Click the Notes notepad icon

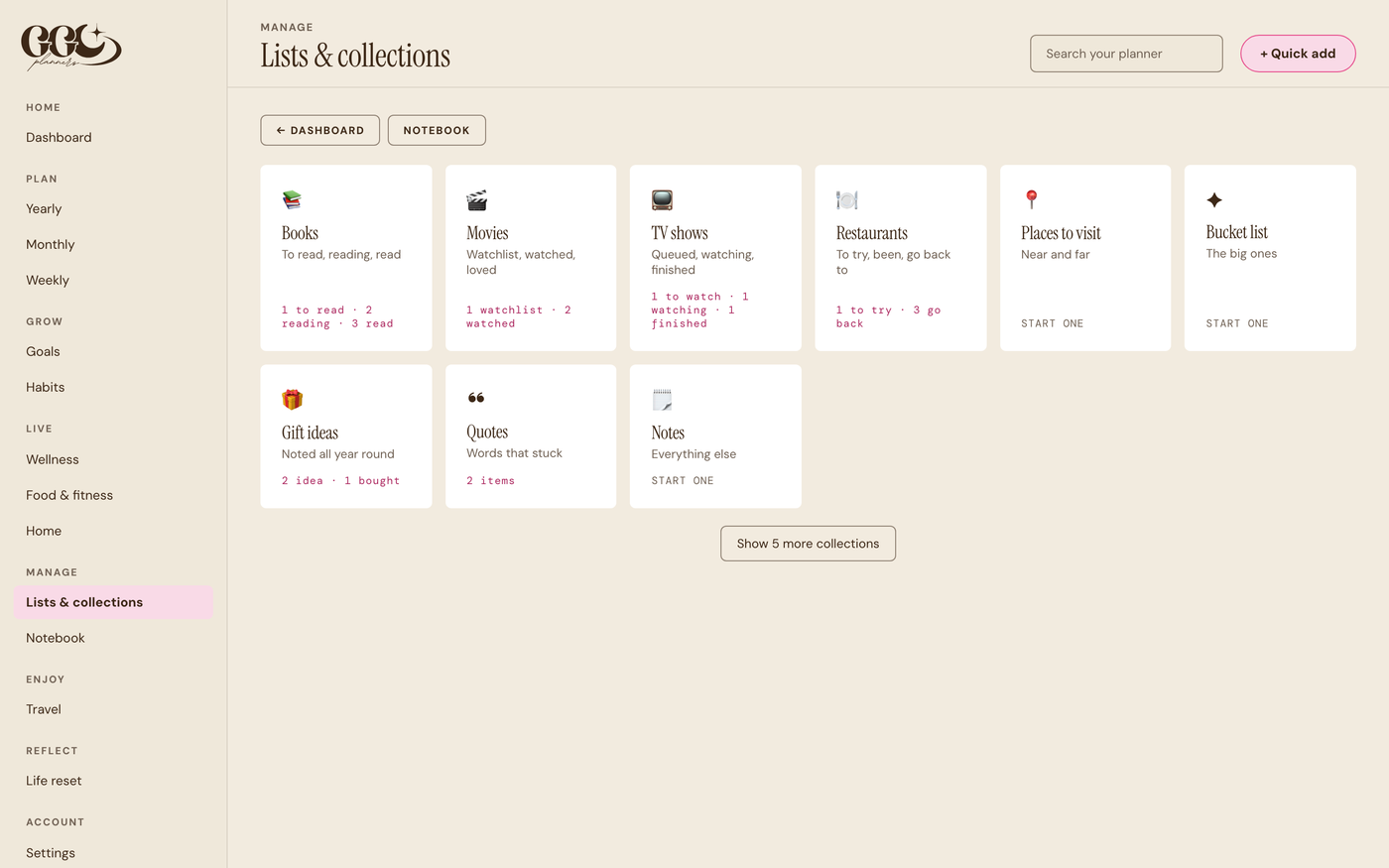662,399
